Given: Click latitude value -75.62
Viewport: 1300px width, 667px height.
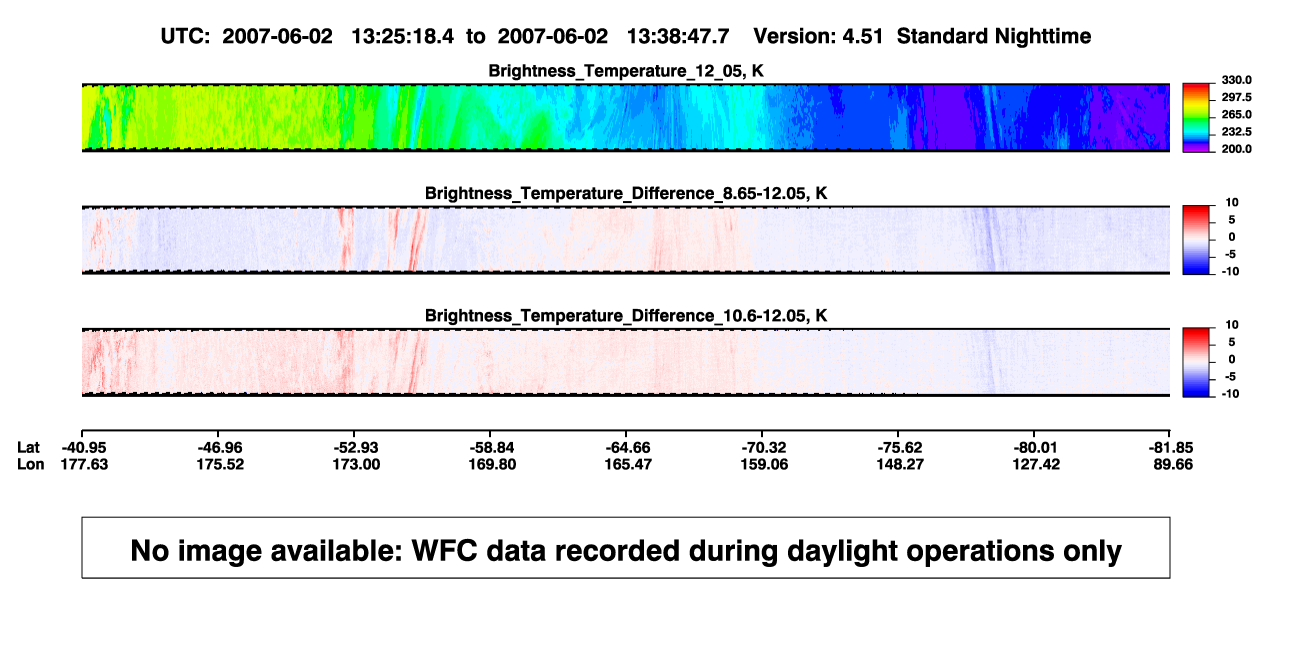Looking at the screenshot, I should [898, 447].
